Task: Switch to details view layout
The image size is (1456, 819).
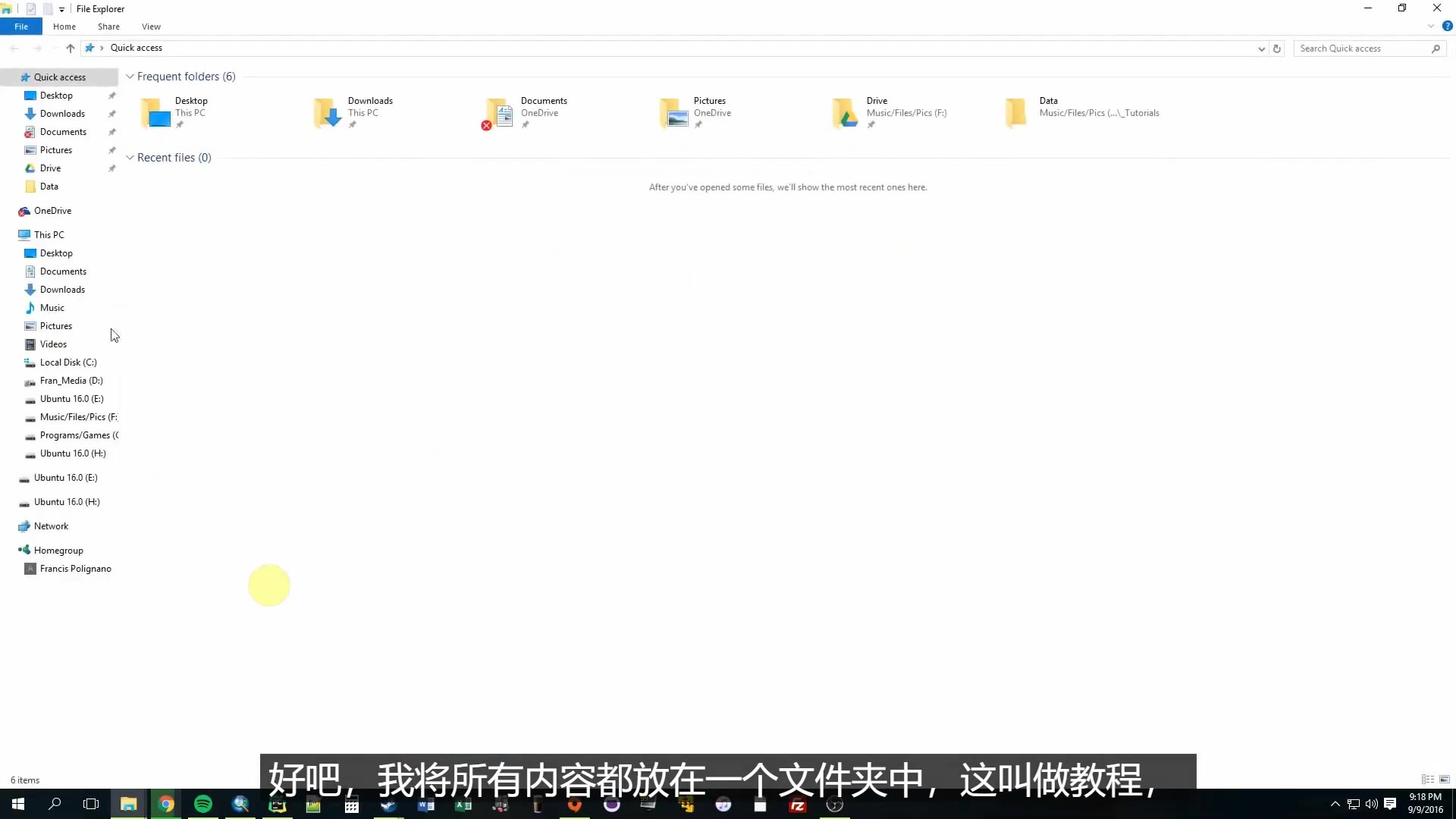Action: [1428, 780]
